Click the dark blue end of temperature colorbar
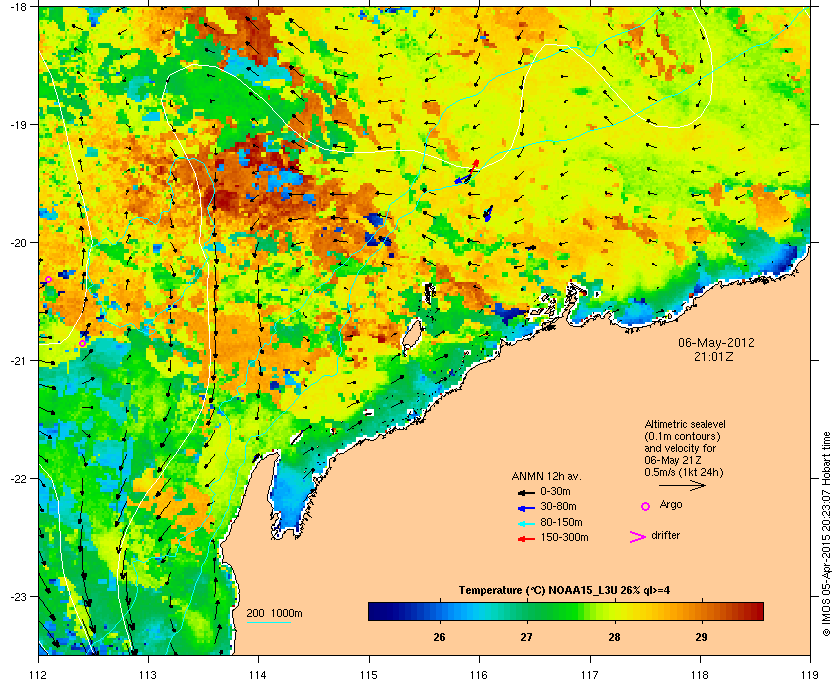 coord(375,611)
